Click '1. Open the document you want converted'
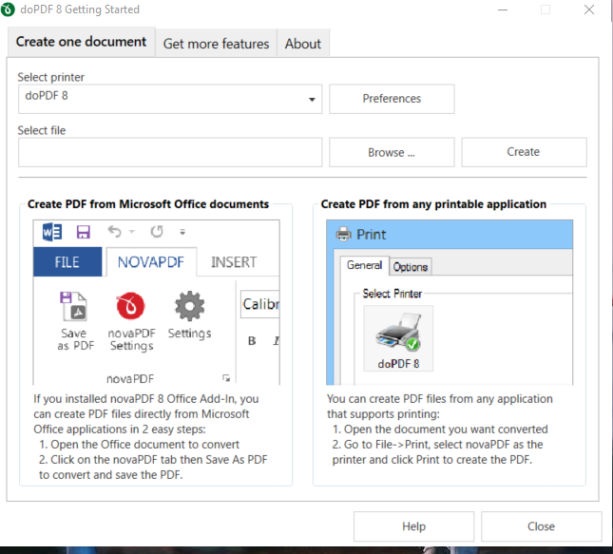 click(440, 429)
